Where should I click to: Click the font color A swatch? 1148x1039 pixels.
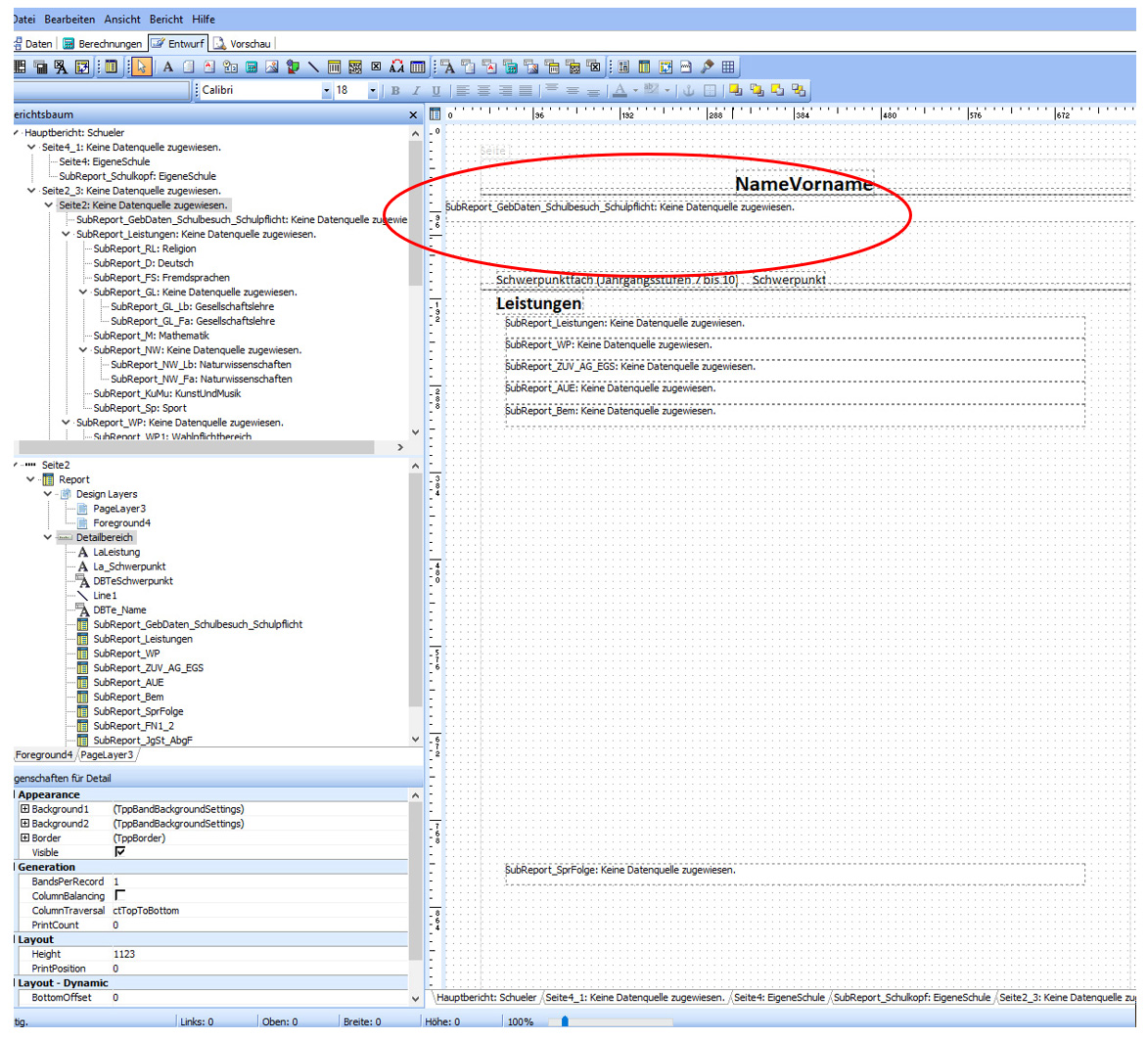(620, 91)
